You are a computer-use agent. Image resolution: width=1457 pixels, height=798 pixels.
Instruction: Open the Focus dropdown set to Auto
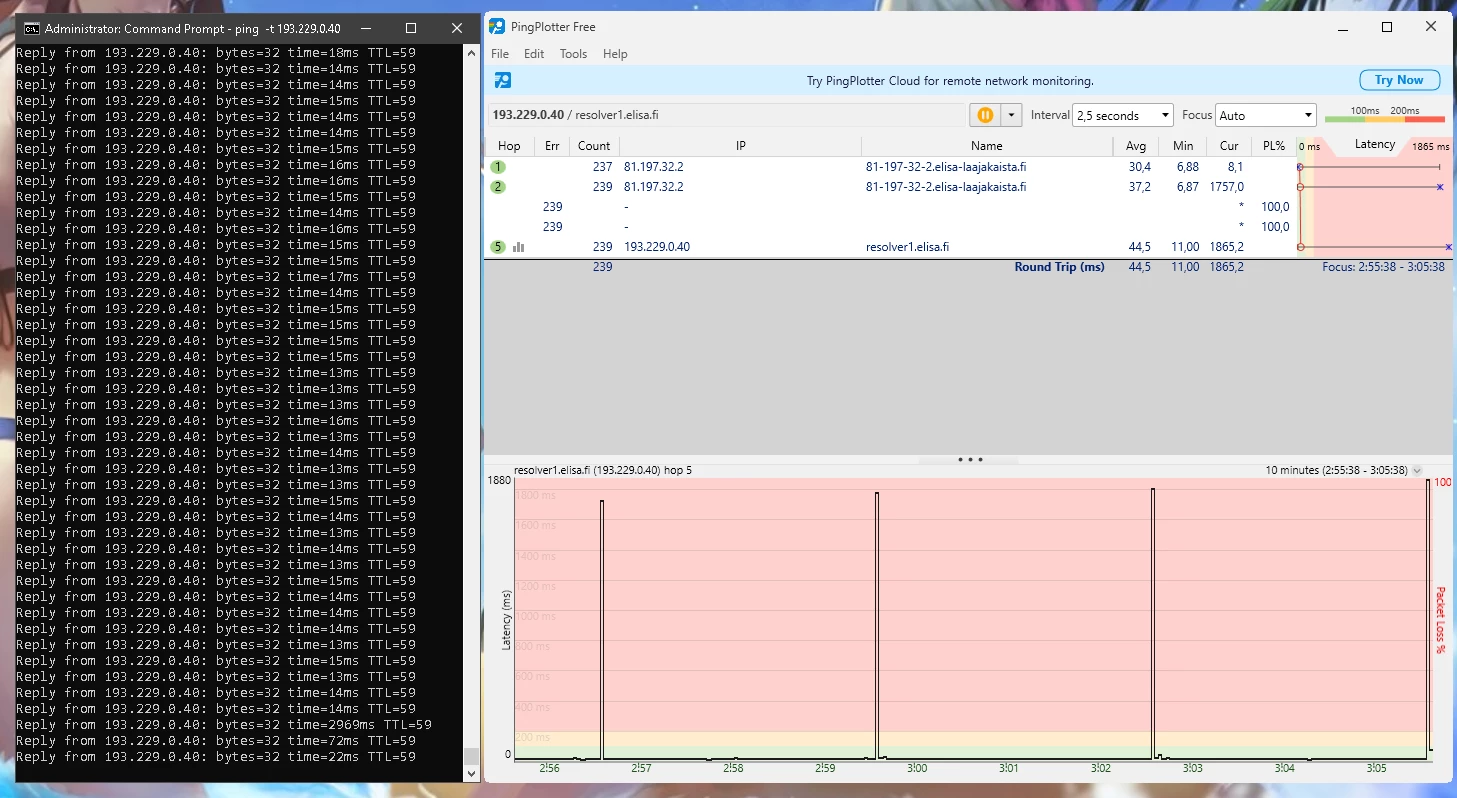pyautogui.click(x=1265, y=115)
